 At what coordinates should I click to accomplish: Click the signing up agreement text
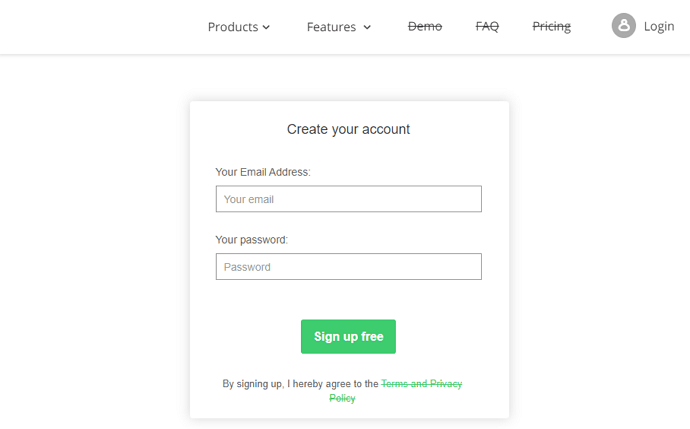point(300,384)
